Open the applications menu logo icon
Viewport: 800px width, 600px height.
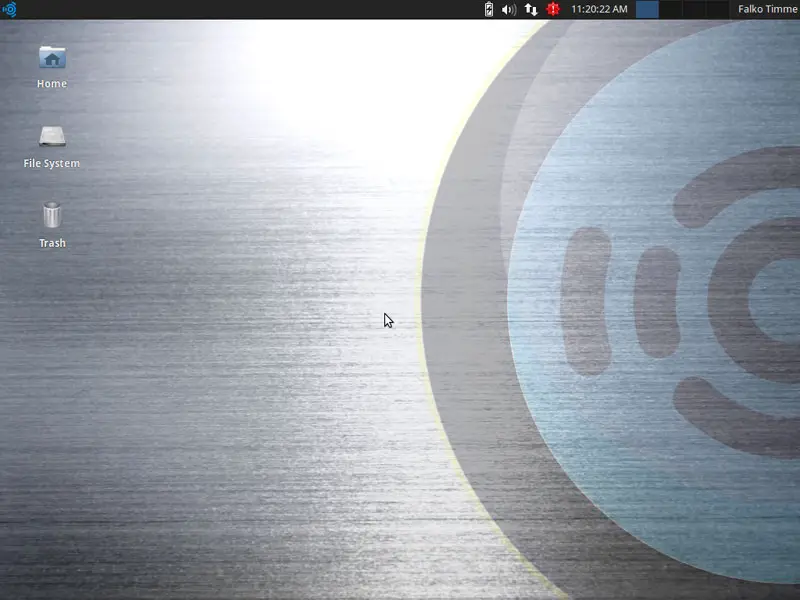tap(9, 9)
